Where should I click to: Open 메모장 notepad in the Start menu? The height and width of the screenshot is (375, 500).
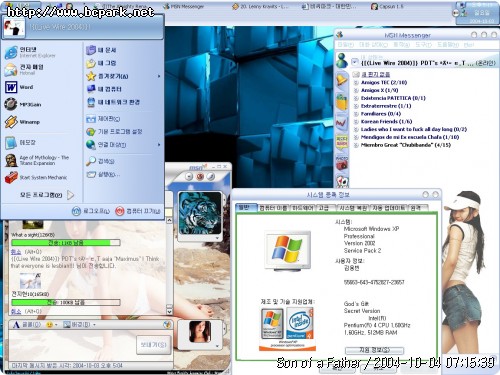coord(20,143)
